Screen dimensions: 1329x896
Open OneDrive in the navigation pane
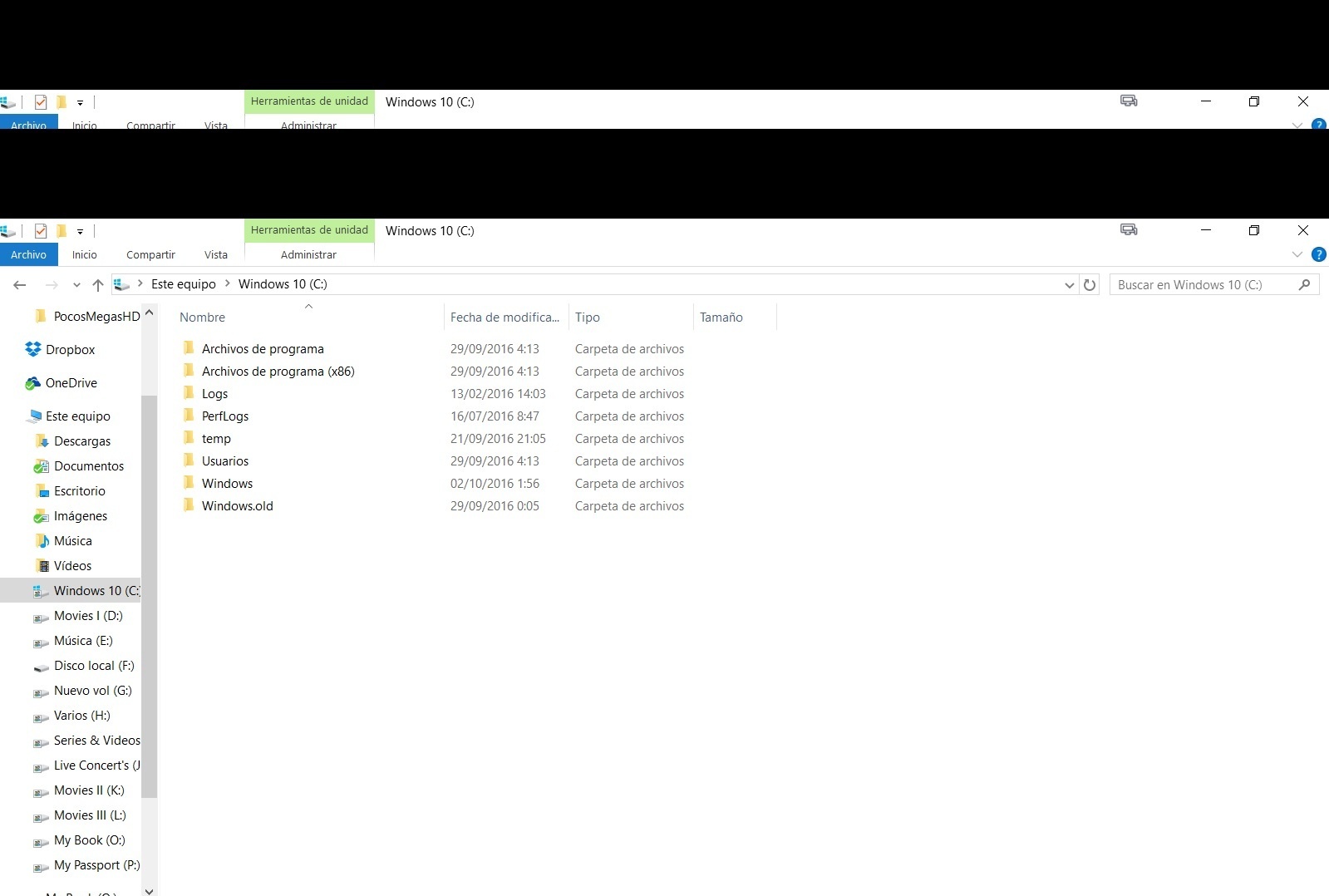pyautogui.click(x=61, y=383)
